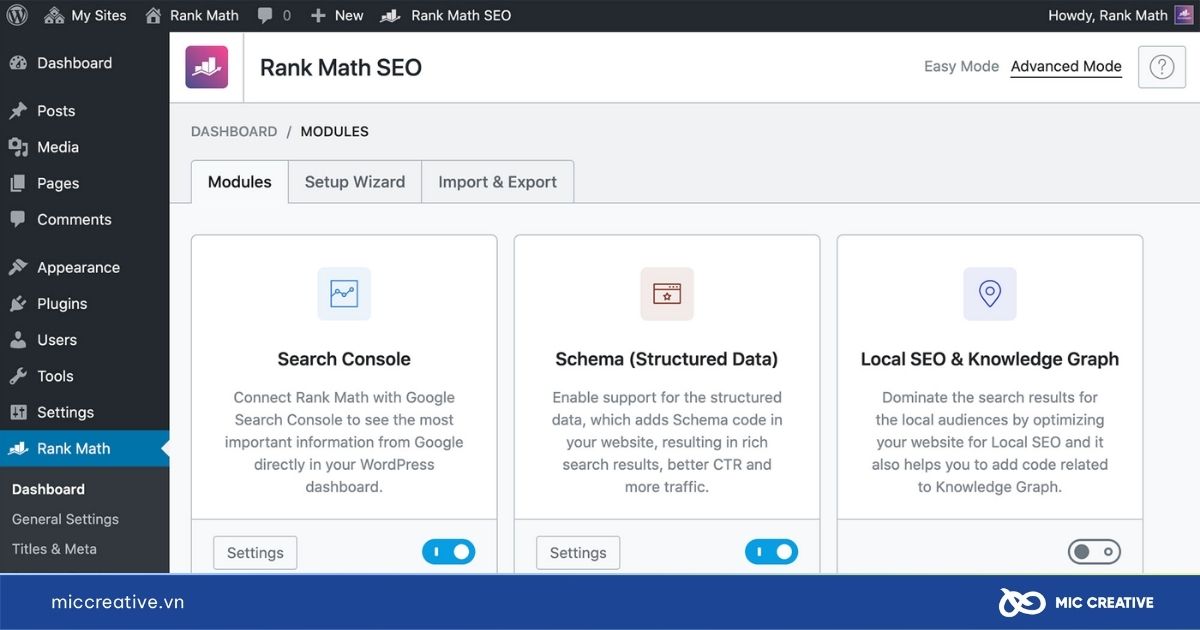Switch to the Setup Wizard tab
Image resolution: width=1200 pixels, height=630 pixels.
click(355, 182)
